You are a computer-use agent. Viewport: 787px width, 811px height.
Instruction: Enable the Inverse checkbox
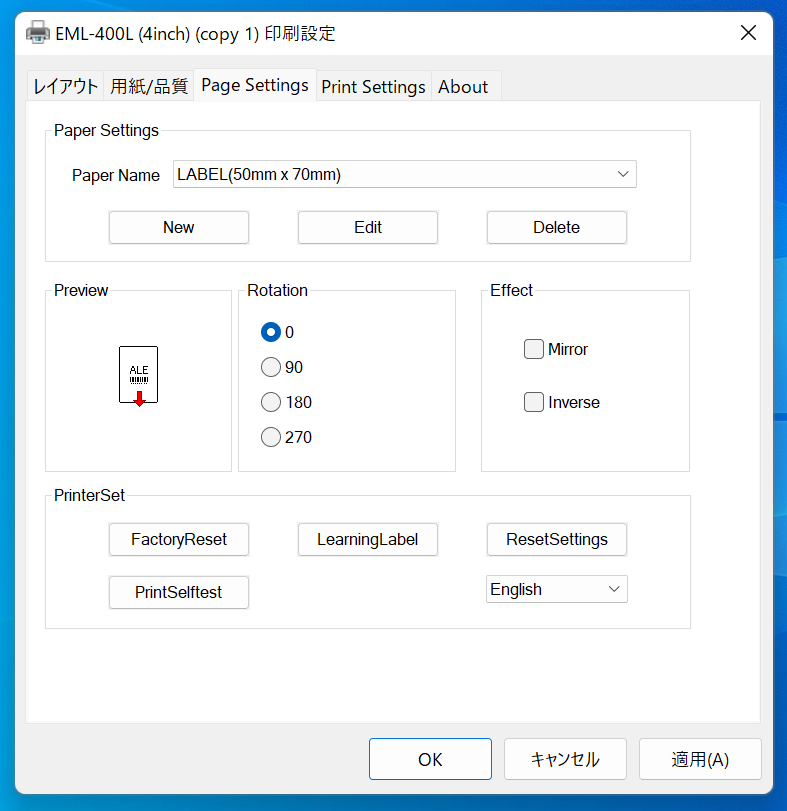[534, 402]
